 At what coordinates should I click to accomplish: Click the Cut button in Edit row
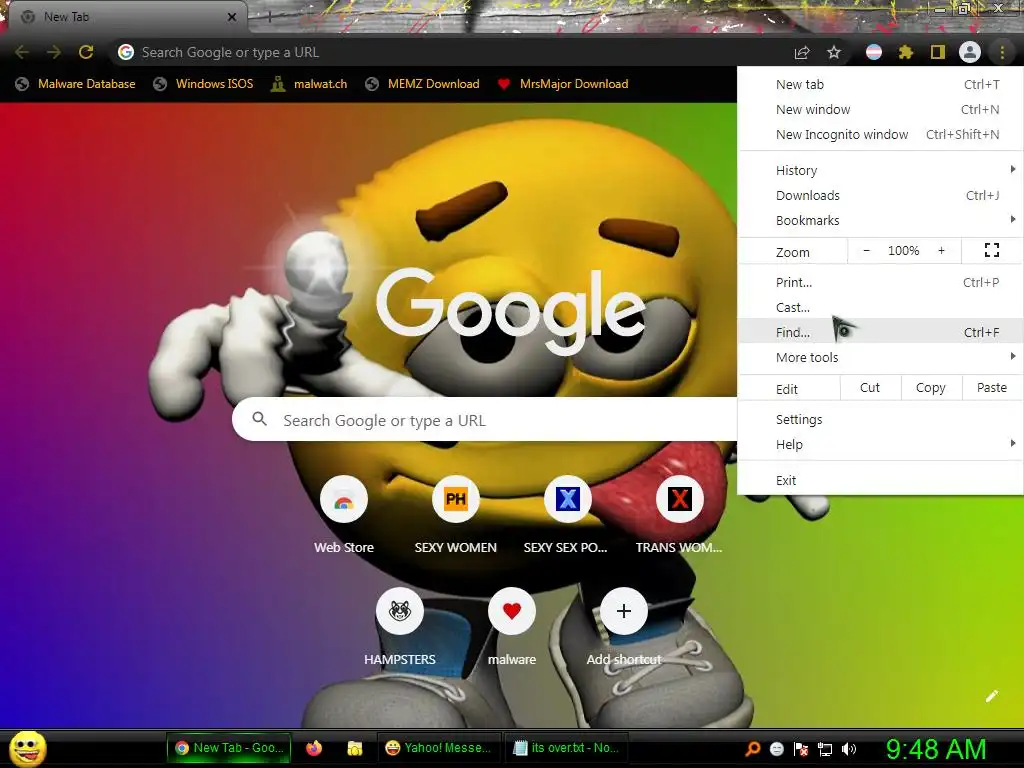coord(870,387)
